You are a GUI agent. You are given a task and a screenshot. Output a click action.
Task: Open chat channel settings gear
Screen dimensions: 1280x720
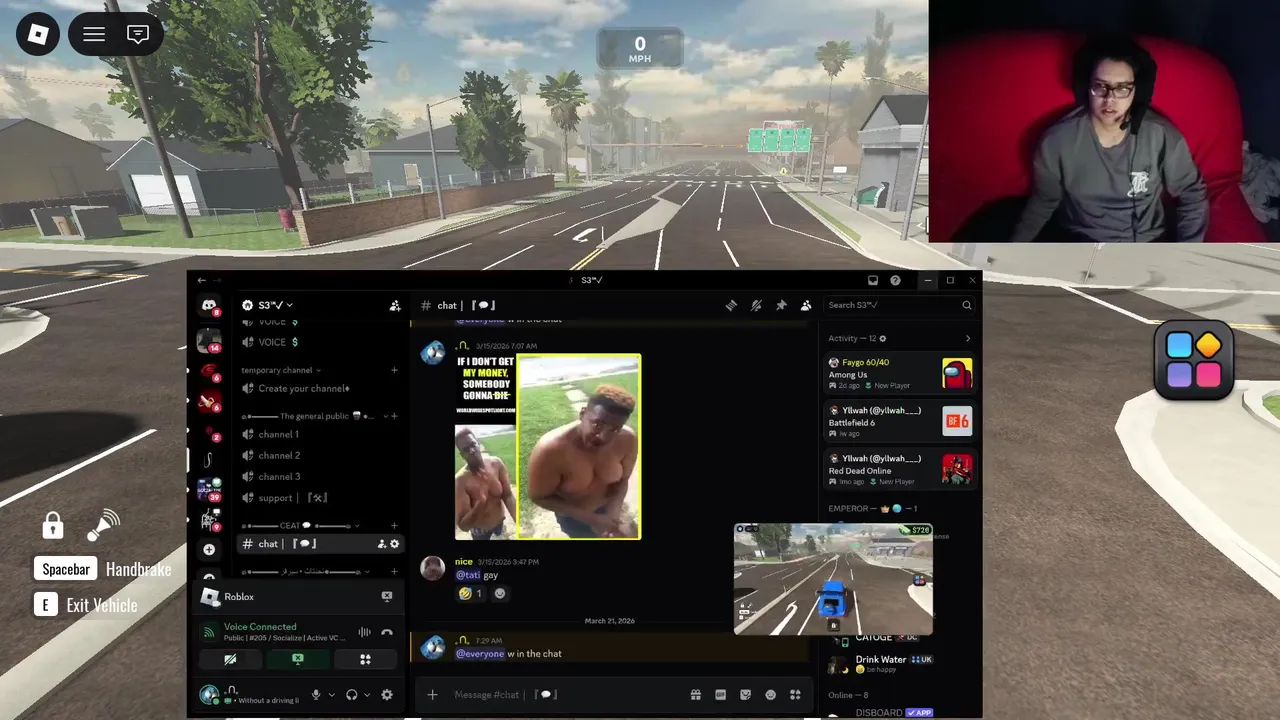395,544
